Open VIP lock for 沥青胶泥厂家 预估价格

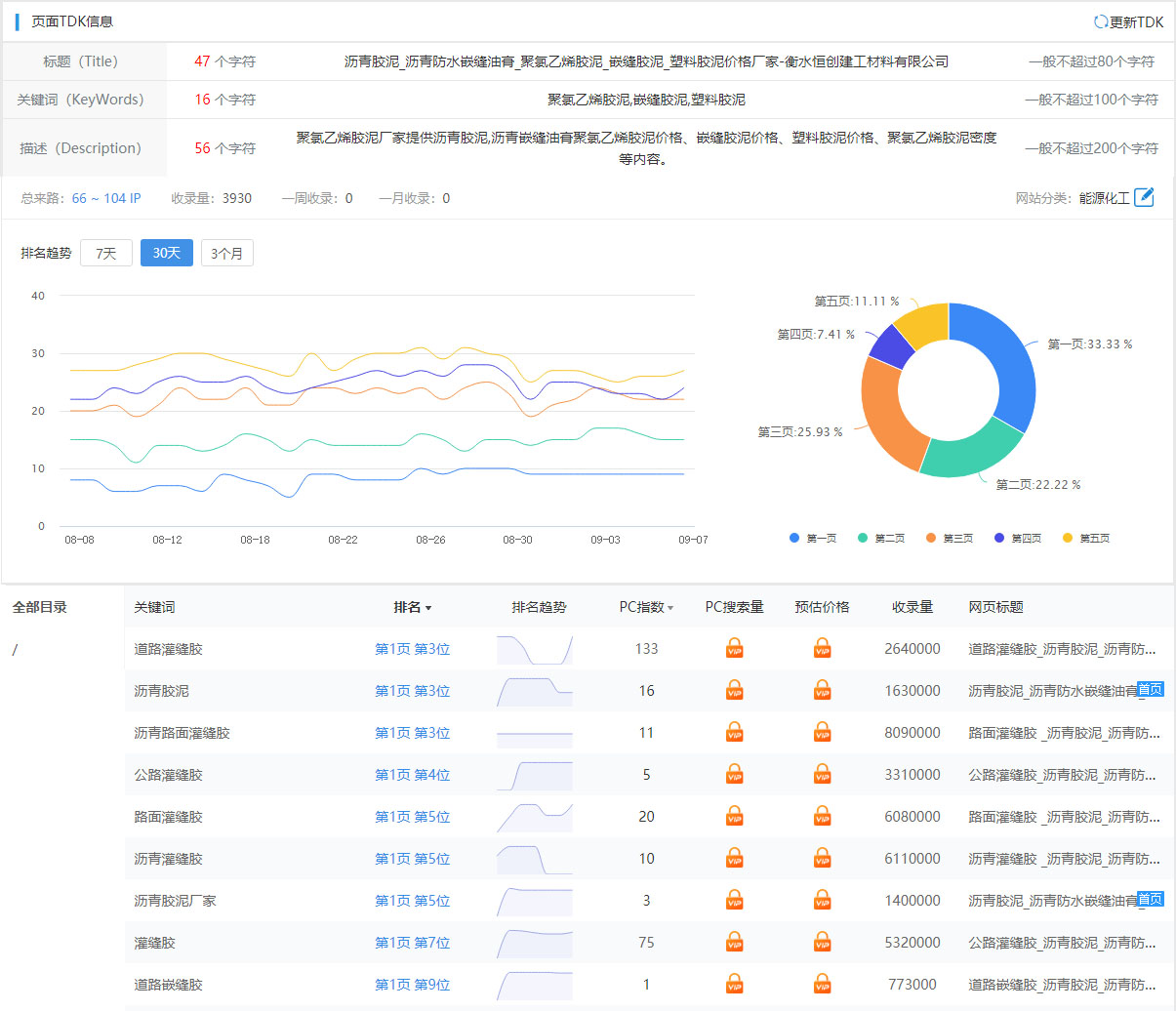[x=822, y=900]
